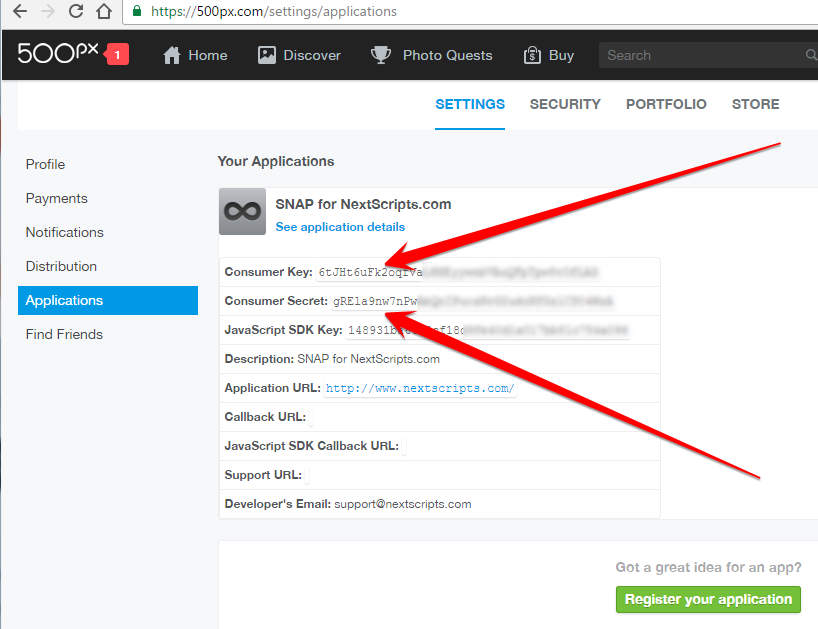
Task: Click the browser Back arrow
Action: tap(20, 11)
